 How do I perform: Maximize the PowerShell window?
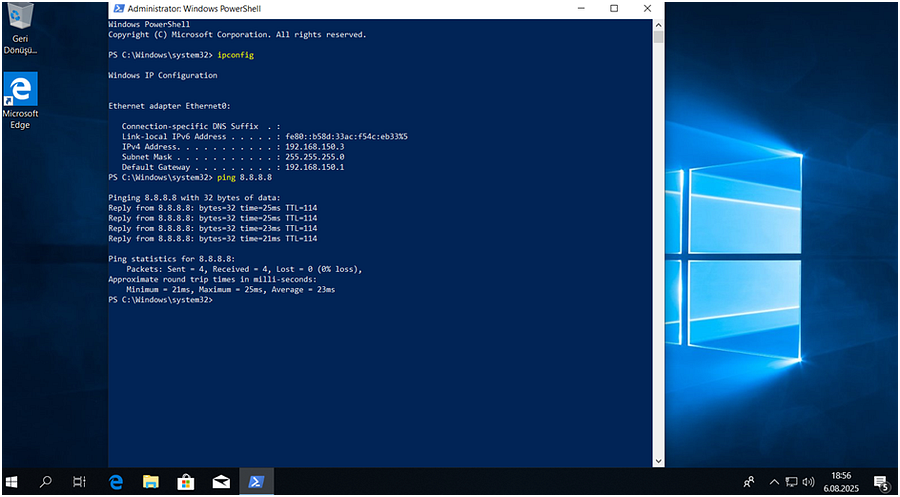(x=614, y=9)
